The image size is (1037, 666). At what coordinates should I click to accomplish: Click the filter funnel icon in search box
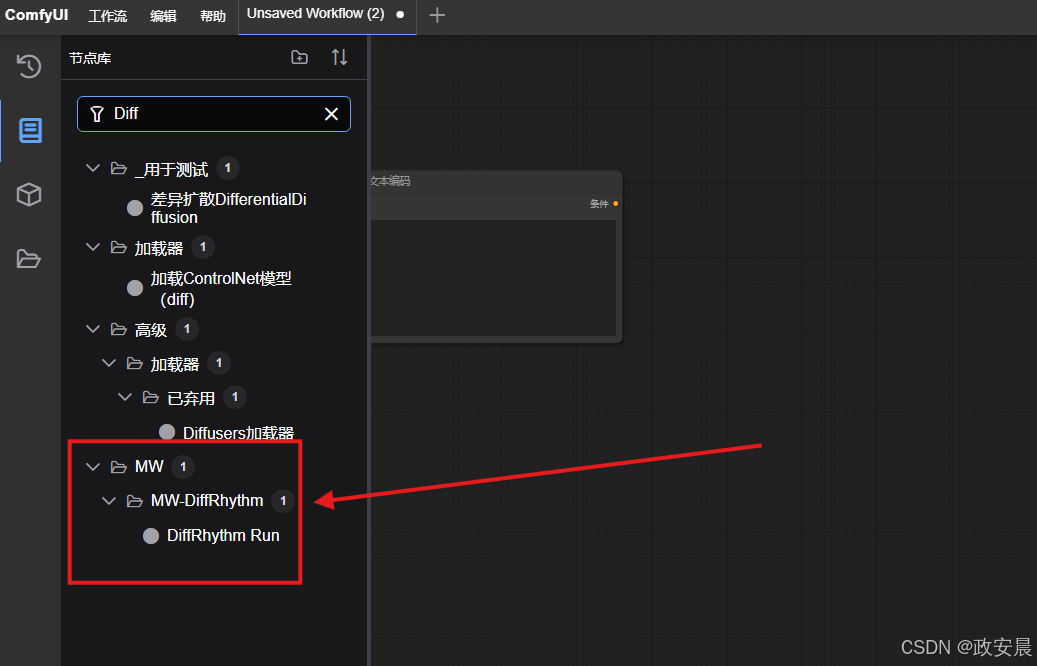pyautogui.click(x=97, y=114)
